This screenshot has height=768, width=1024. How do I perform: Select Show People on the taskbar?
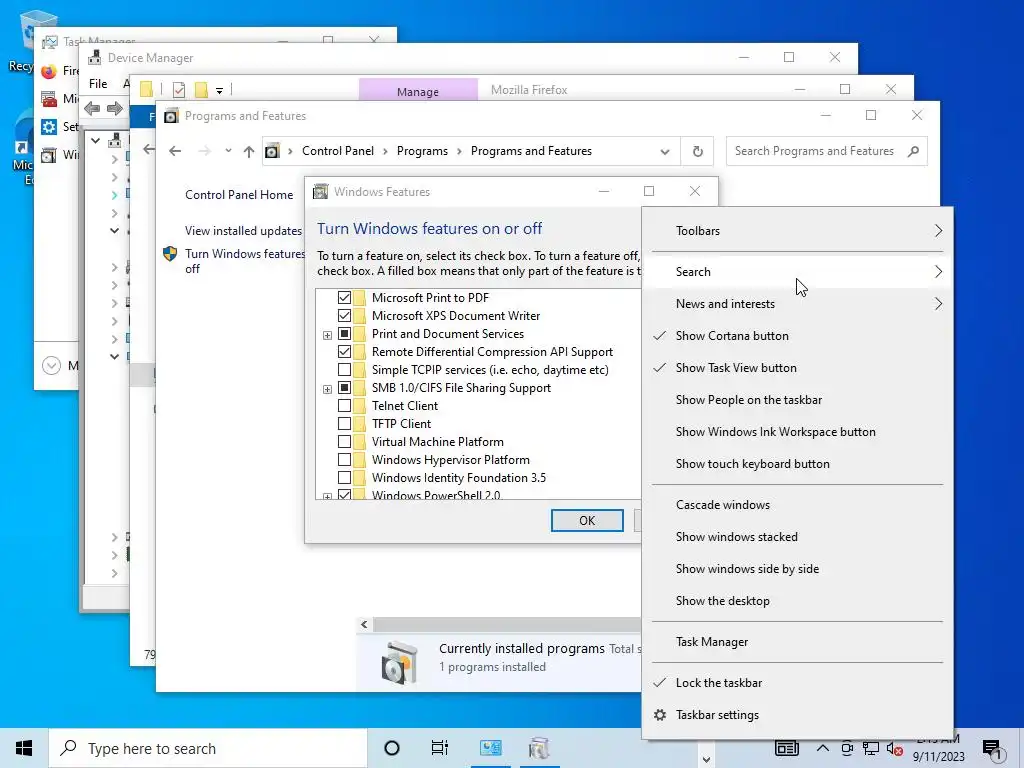(x=797, y=400)
